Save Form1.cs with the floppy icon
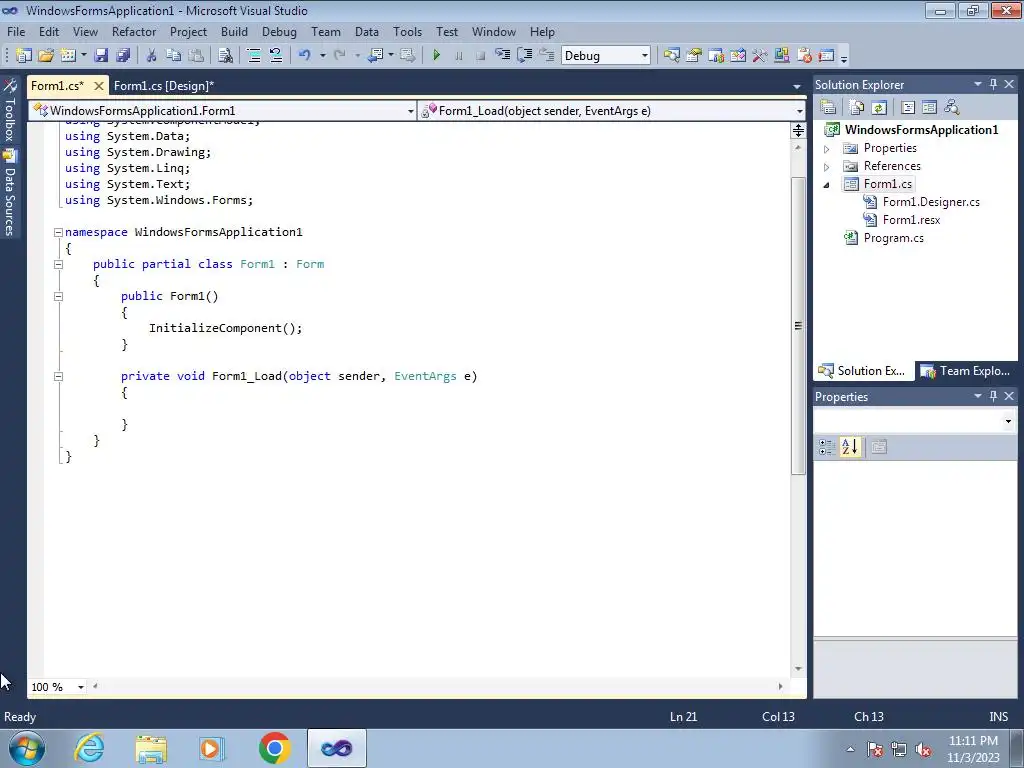 tap(101, 56)
